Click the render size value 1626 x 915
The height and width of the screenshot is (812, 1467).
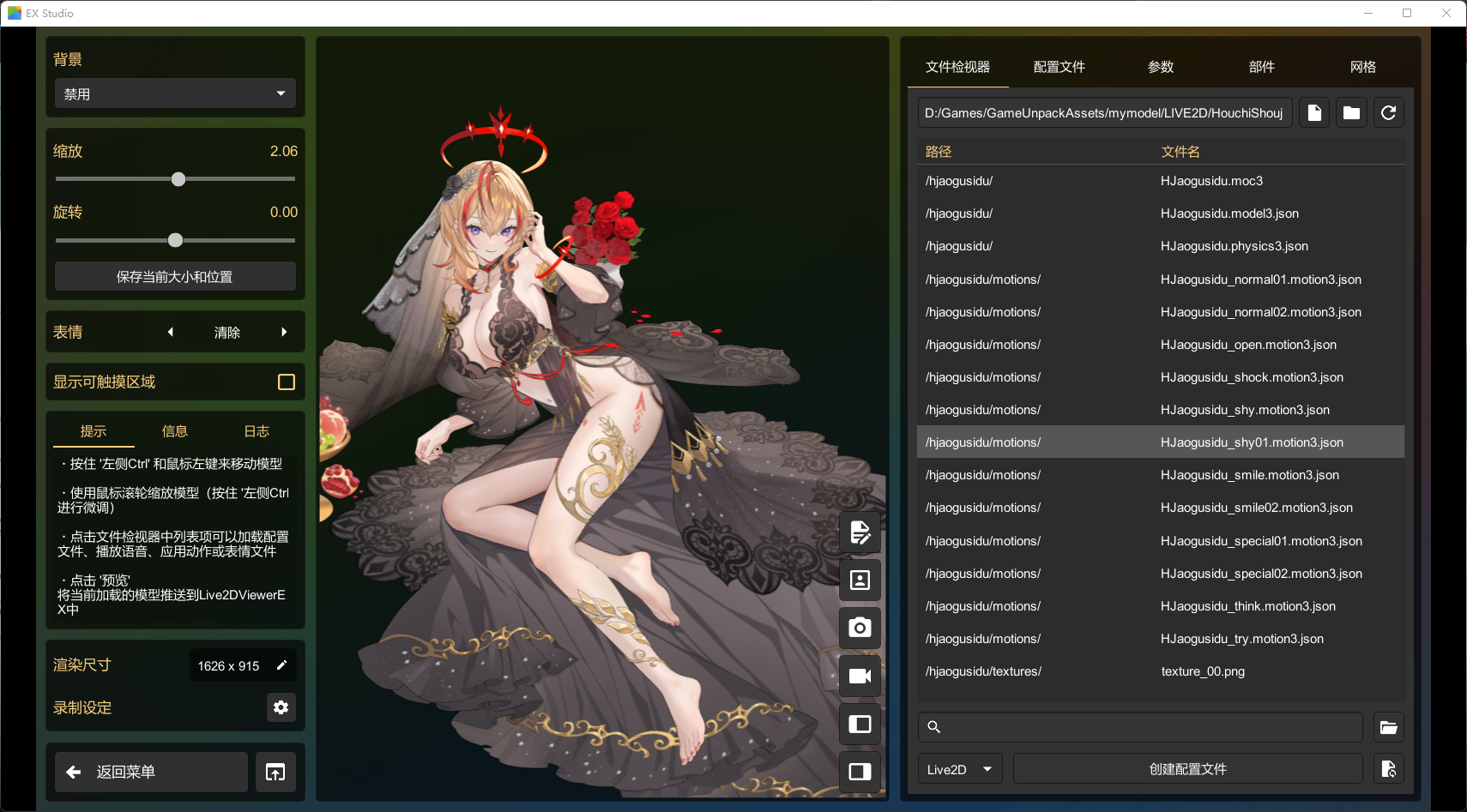(228, 666)
